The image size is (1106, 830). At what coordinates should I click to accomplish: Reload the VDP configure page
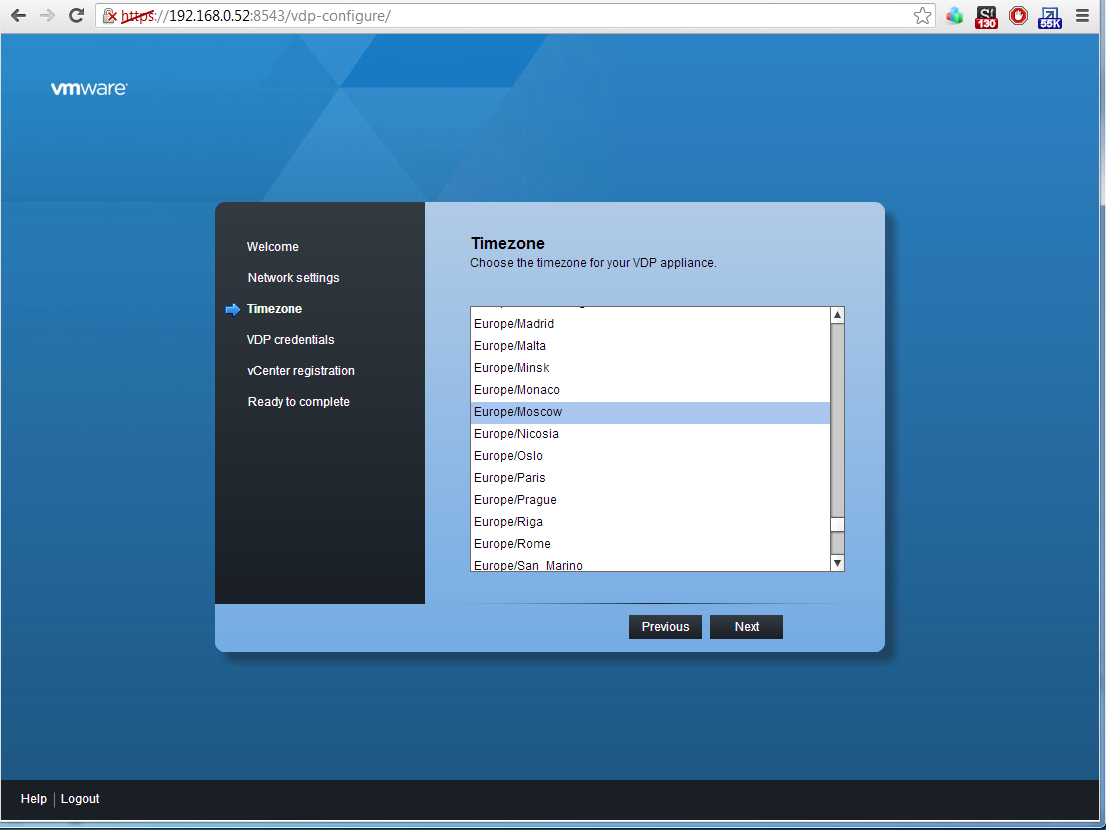(x=76, y=16)
